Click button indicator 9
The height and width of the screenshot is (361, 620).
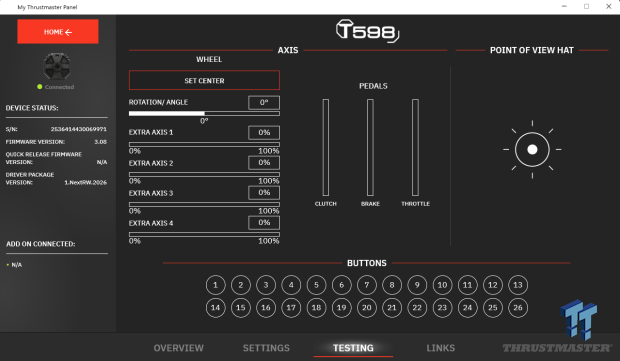417,285
